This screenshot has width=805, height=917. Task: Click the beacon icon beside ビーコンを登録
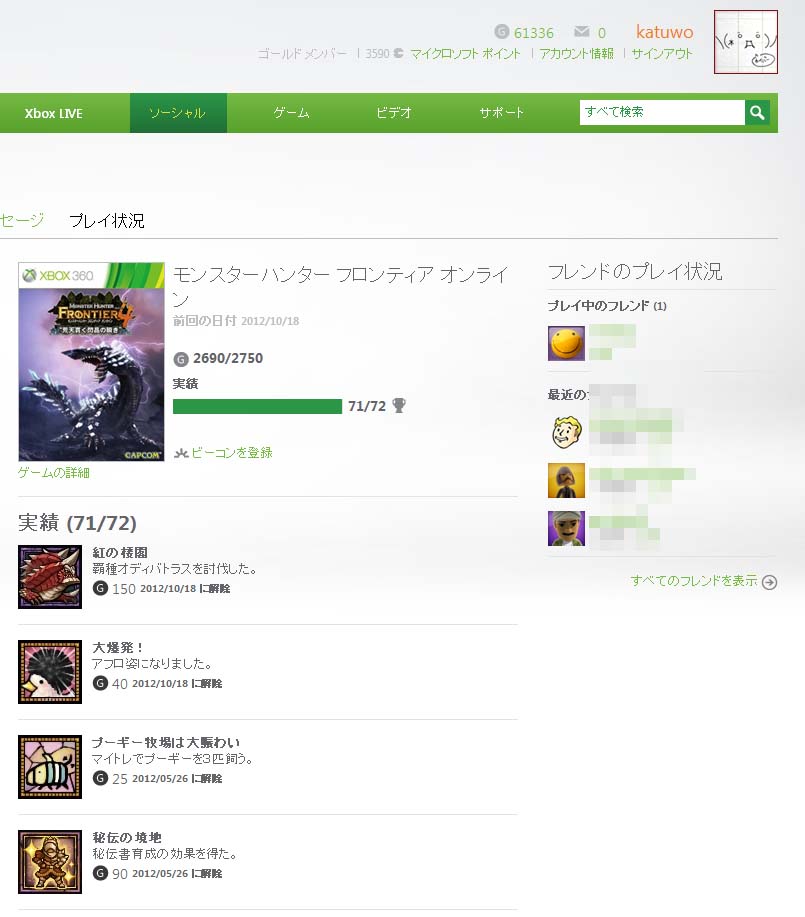pos(181,453)
